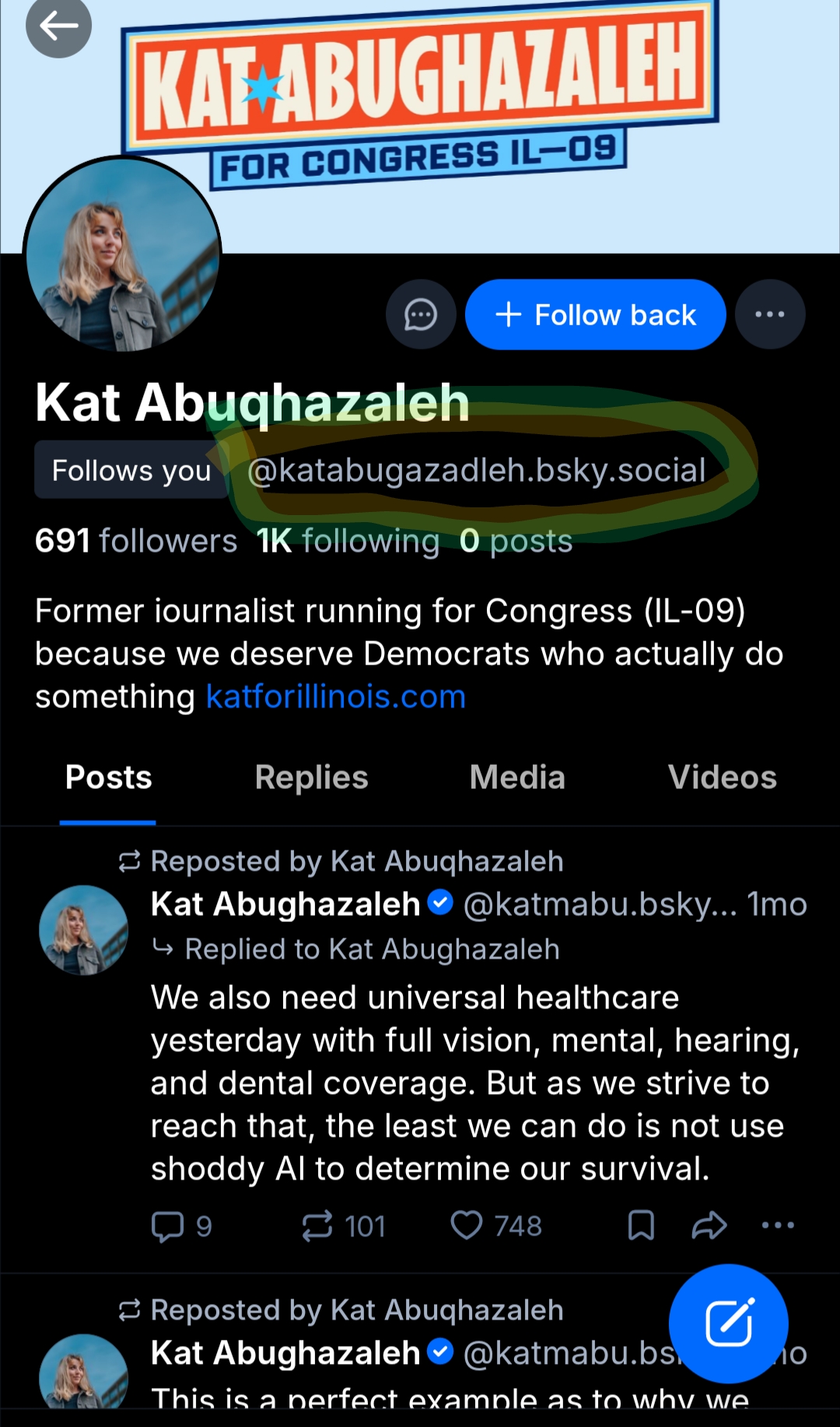
Task: Open the profile more options menu
Action: (x=769, y=315)
